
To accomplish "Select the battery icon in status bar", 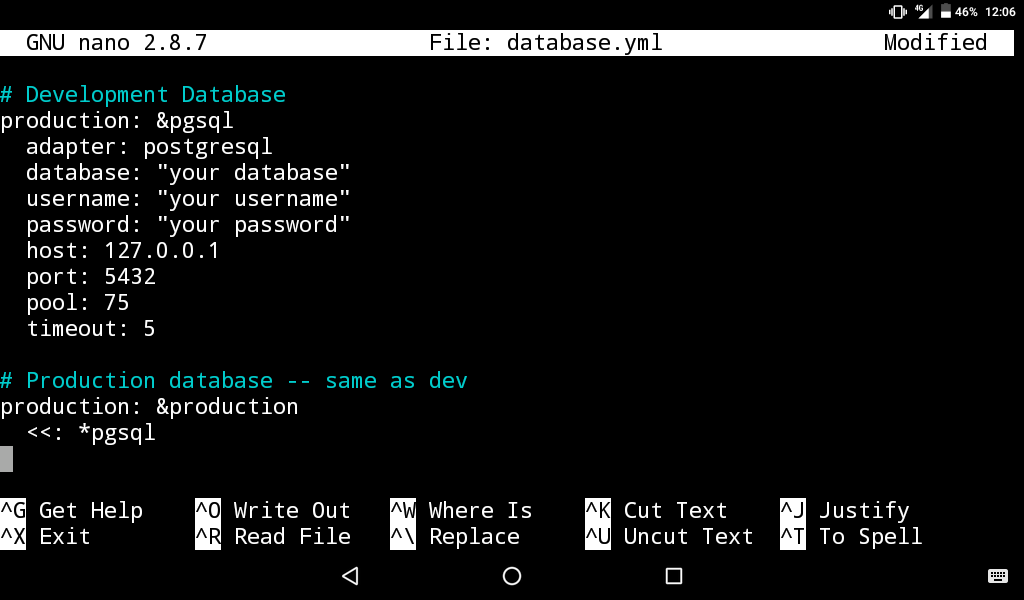I will tap(945, 11).
